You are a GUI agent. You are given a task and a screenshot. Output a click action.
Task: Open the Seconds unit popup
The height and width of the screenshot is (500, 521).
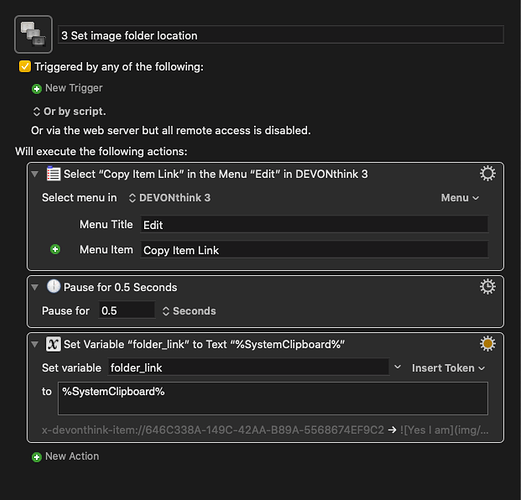pos(189,311)
